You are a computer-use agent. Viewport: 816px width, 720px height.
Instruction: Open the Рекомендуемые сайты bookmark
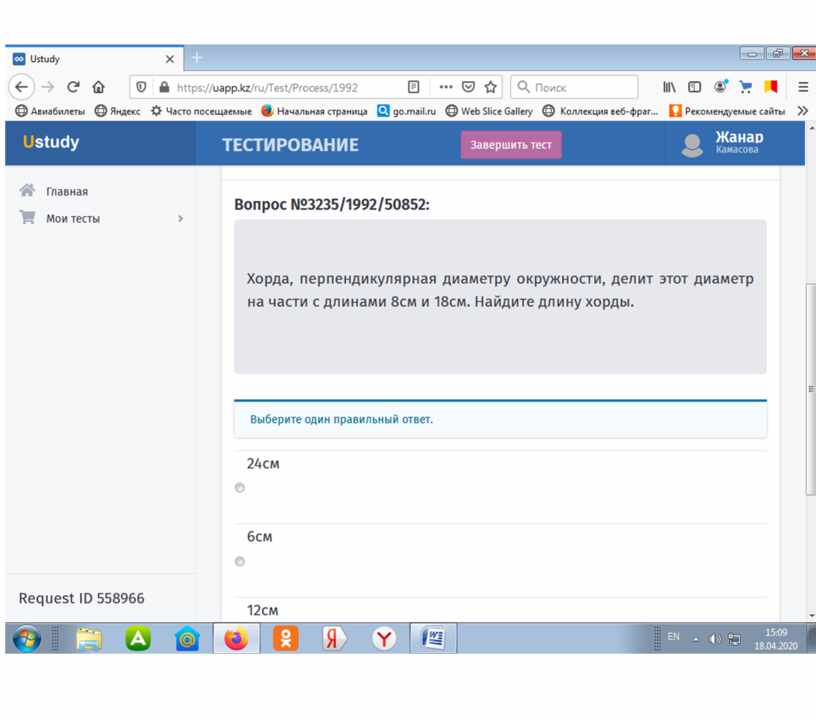(728, 111)
